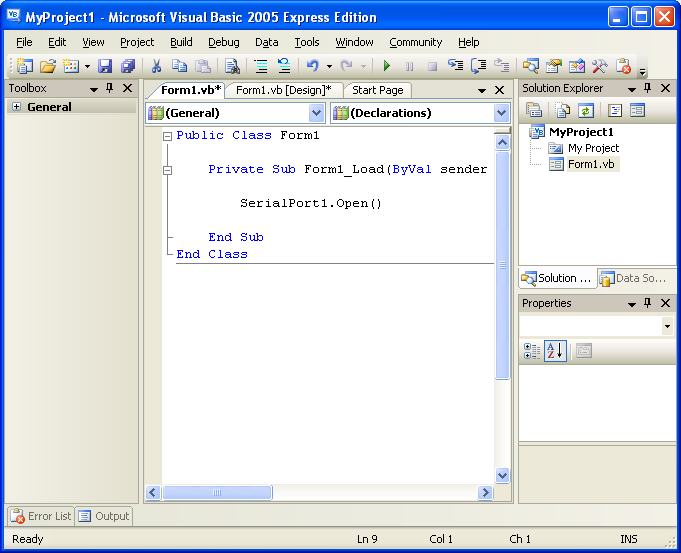Select Form1.vb in Solution Explorer
This screenshot has height=553, width=681.
[x=591, y=164]
